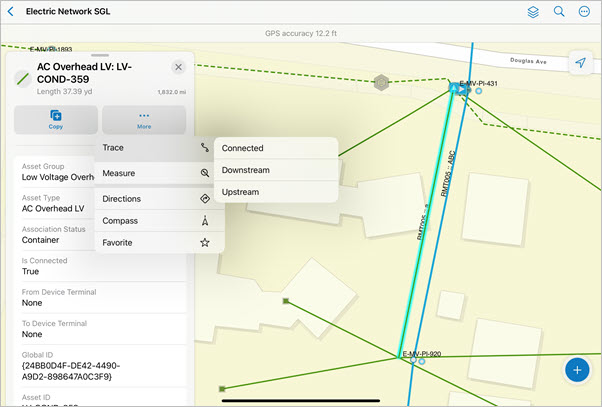602x407 pixels.
Task: Open the map layers panel
Action: pos(533,12)
